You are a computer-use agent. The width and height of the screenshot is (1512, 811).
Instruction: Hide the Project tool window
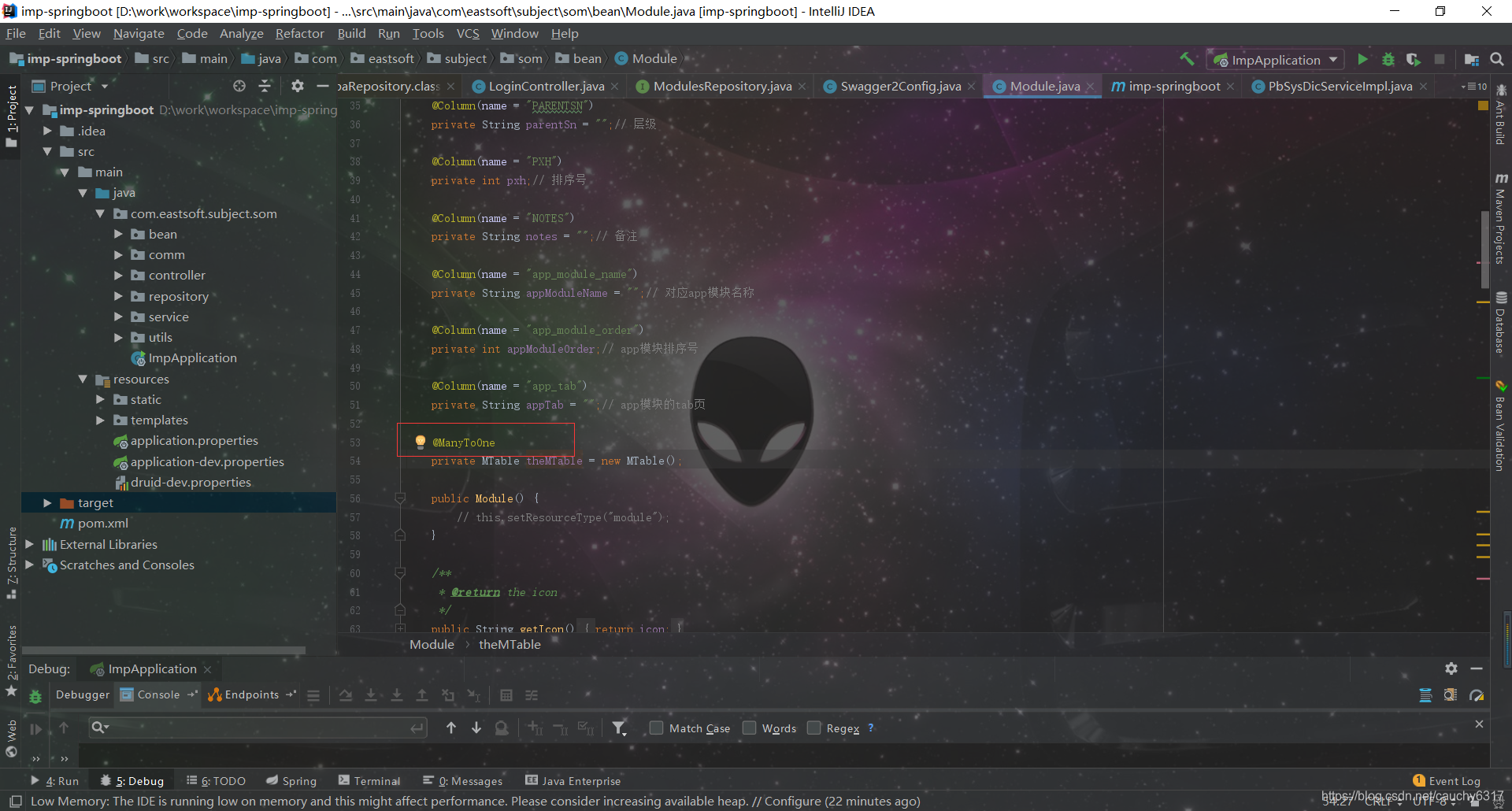[322, 86]
